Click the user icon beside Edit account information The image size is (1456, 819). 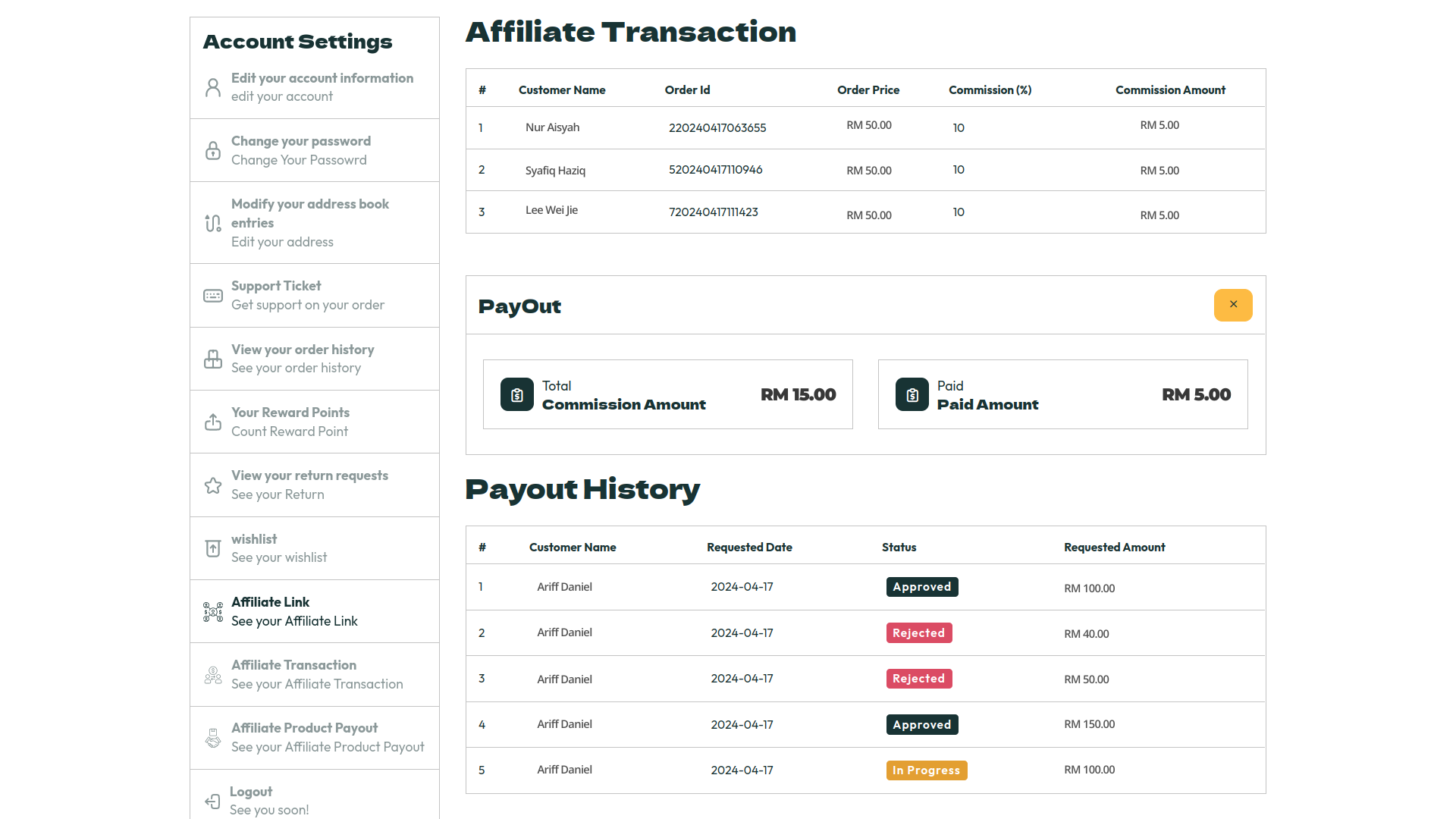tap(213, 87)
